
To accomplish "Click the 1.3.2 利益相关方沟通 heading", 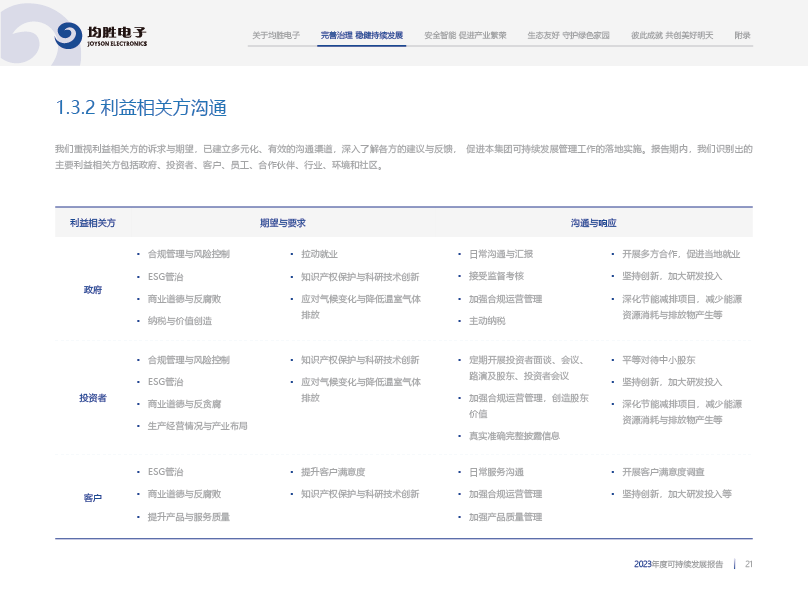I will click(147, 107).
